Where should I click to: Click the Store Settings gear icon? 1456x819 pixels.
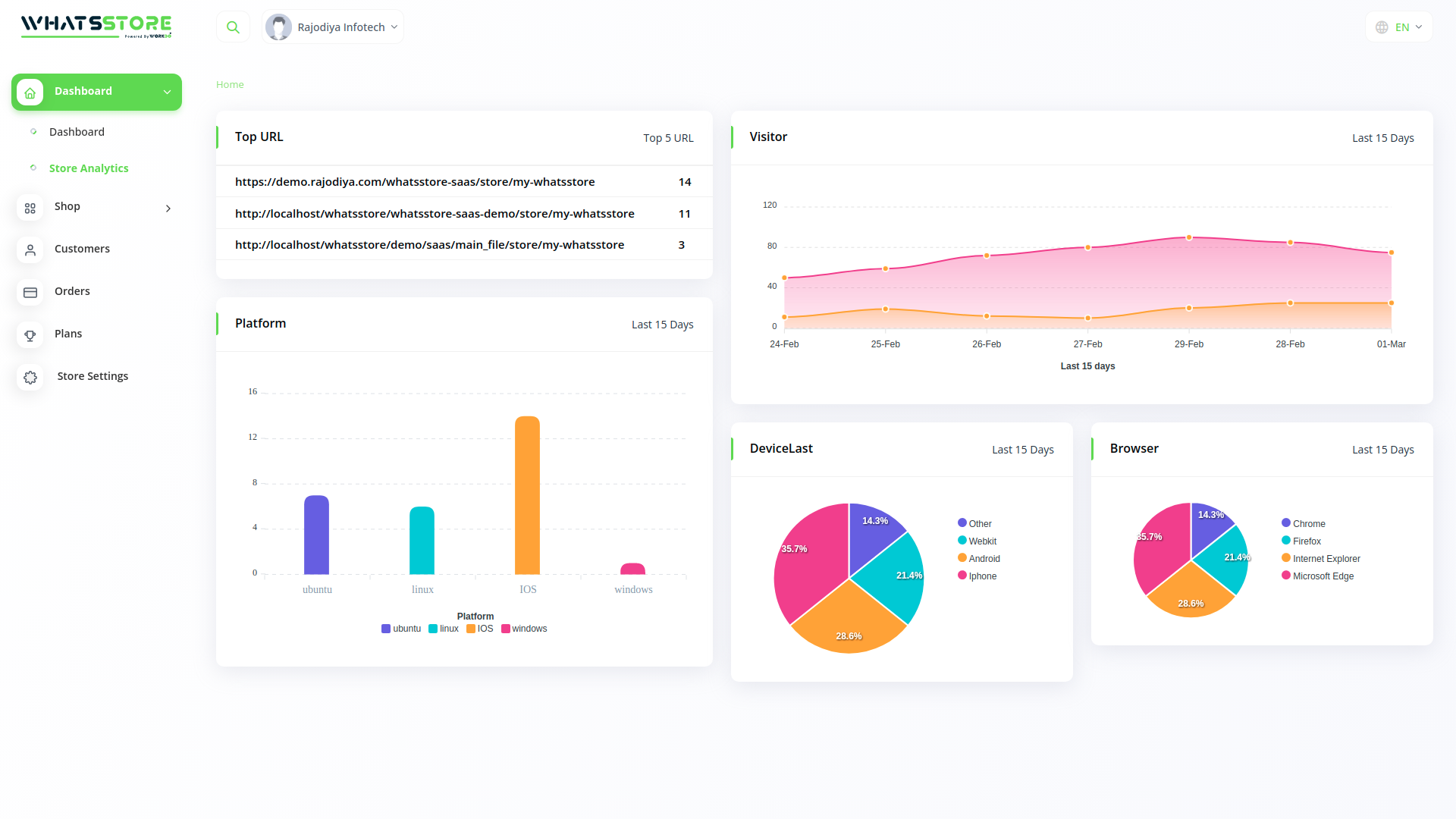30,378
